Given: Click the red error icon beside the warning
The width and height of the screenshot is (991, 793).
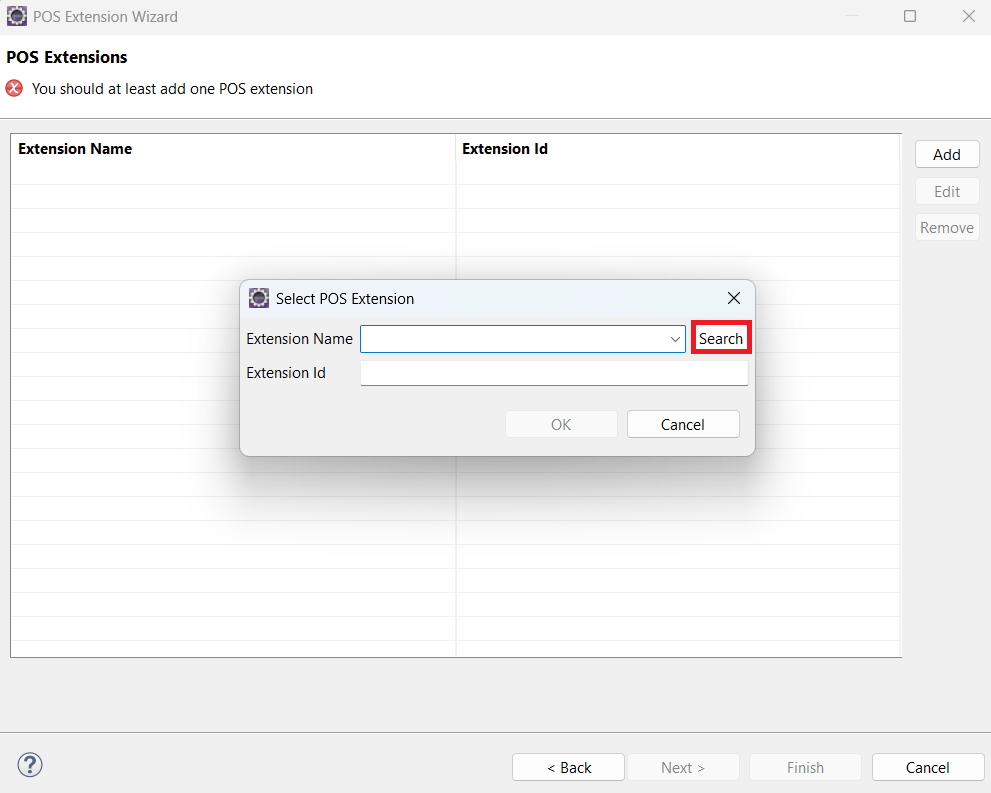Looking at the screenshot, I should point(13,88).
